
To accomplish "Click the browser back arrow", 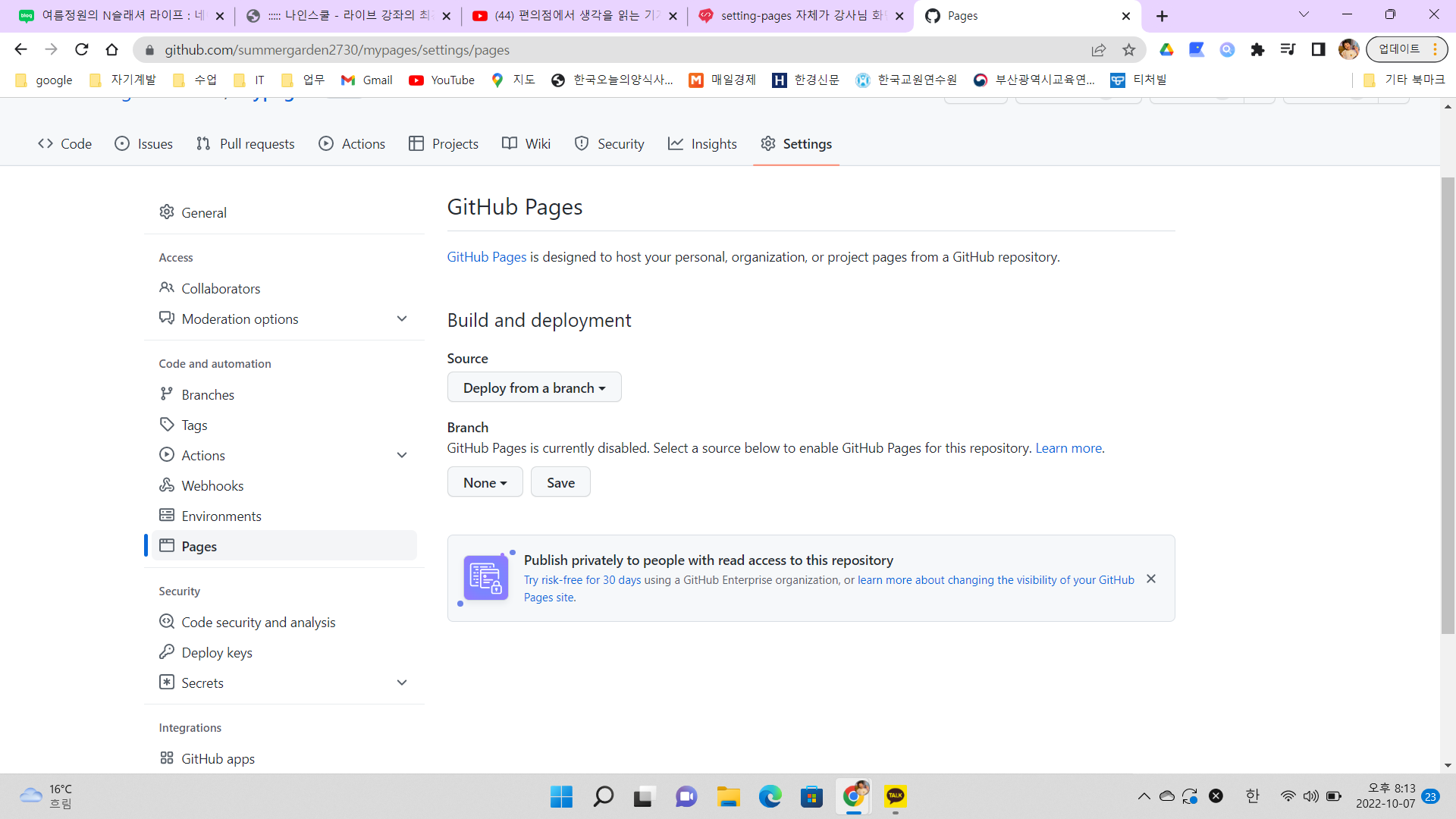I will click(x=20, y=49).
